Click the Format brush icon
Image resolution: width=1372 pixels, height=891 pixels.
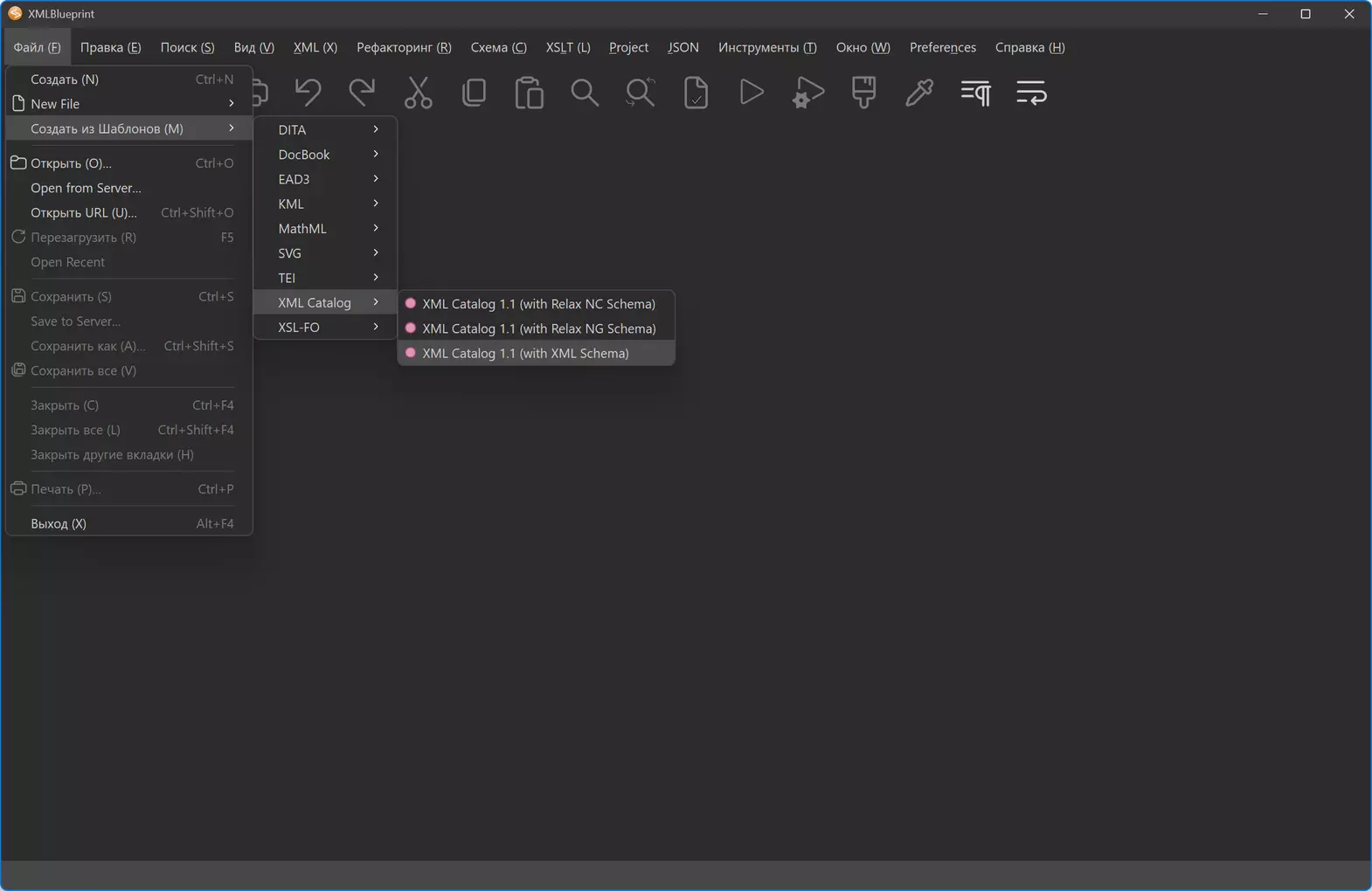tap(863, 92)
